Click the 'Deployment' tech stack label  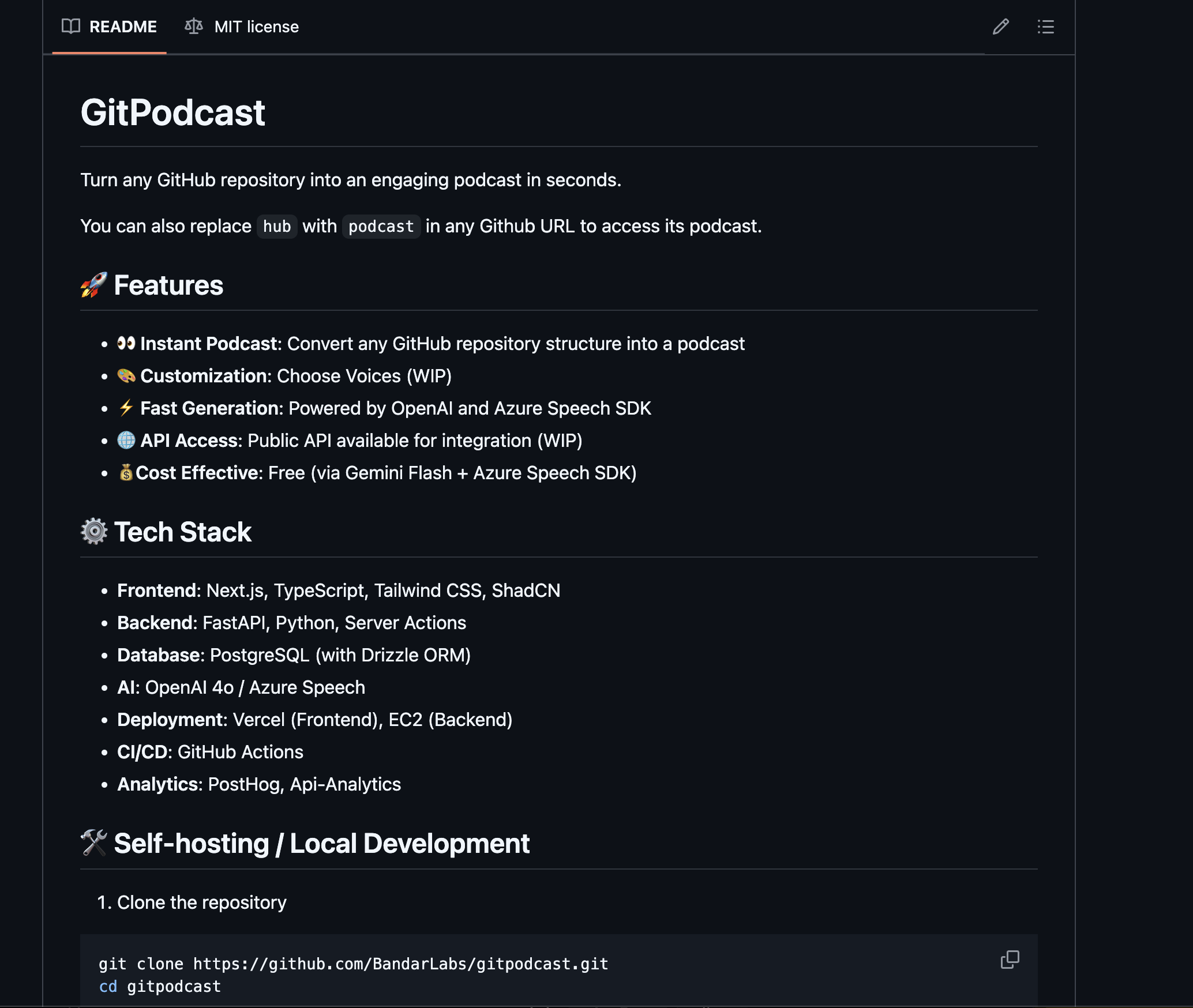coord(170,720)
